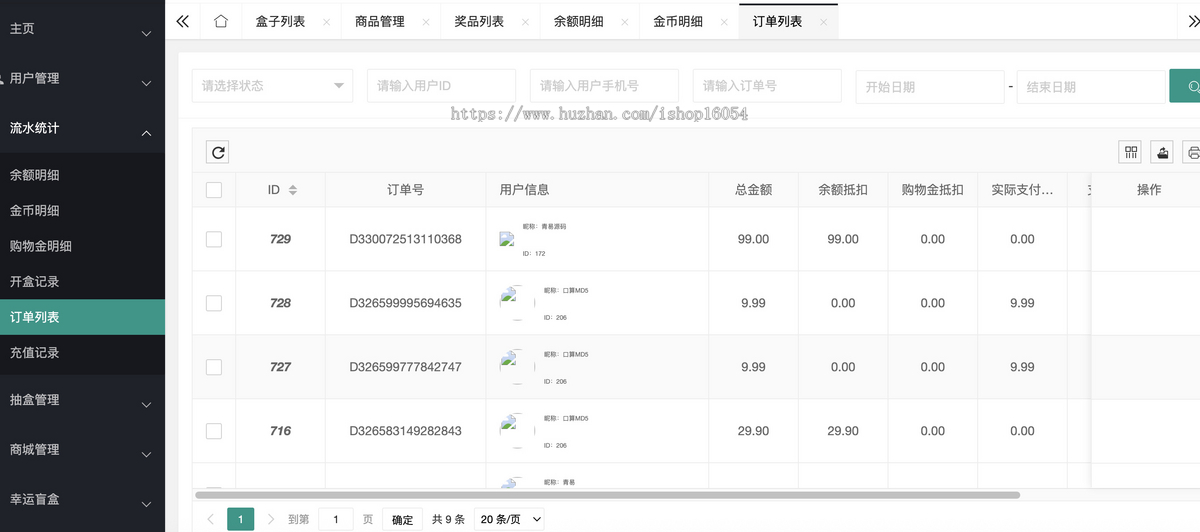The image size is (1200, 532).
Task: Sort by ID column arrows
Action: (x=292, y=190)
